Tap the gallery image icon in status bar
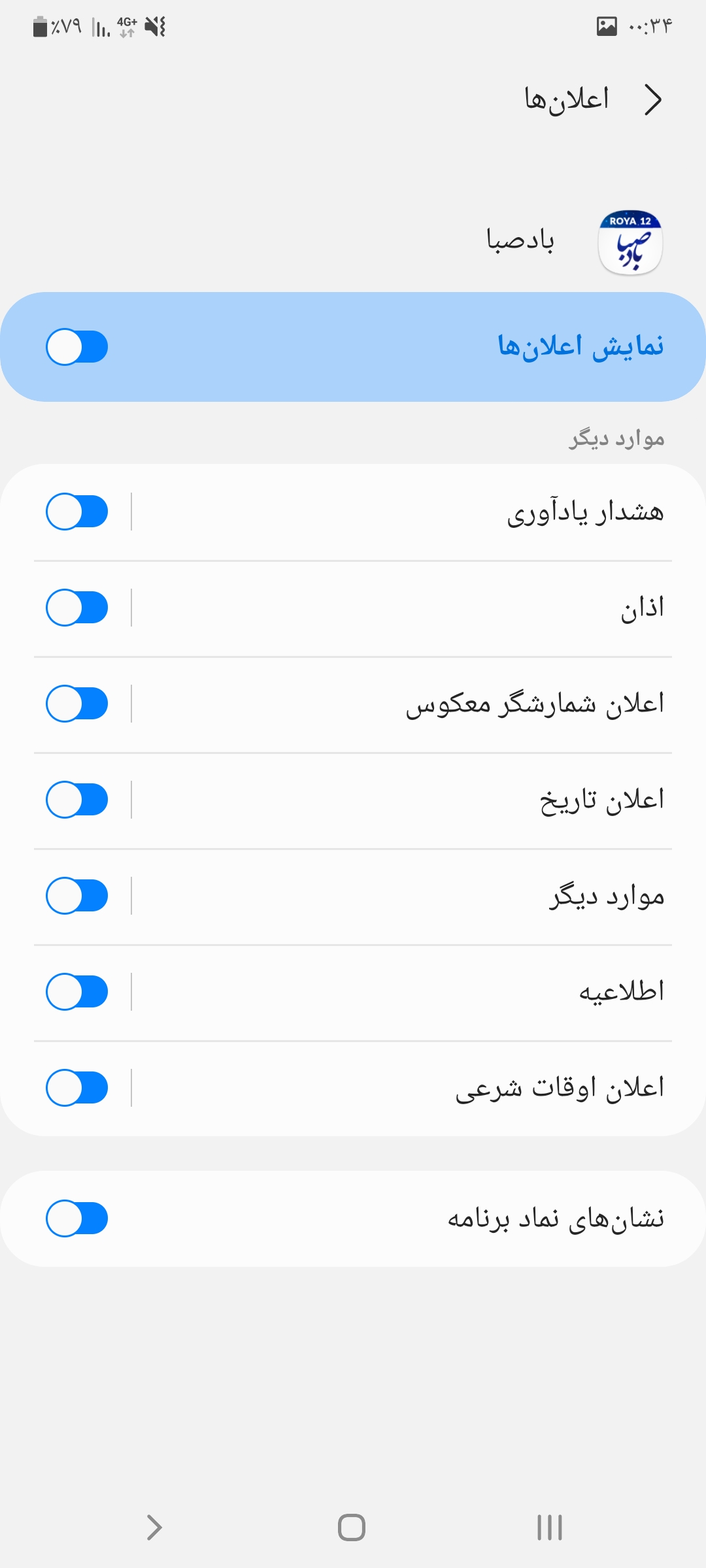This screenshot has width=706, height=1568. pyautogui.click(x=607, y=26)
